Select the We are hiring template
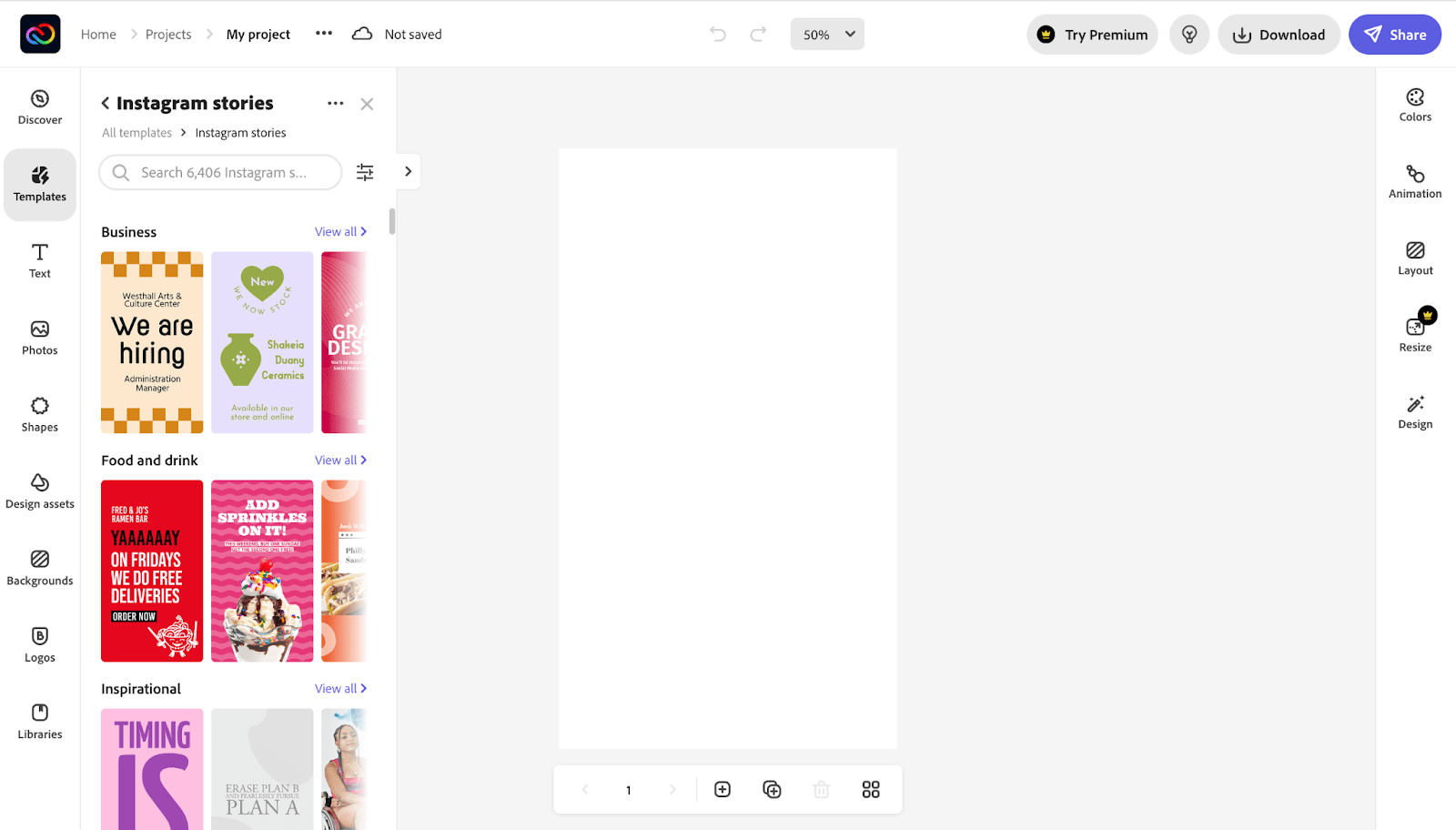Image resolution: width=1456 pixels, height=830 pixels. pyautogui.click(x=151, y=342)
